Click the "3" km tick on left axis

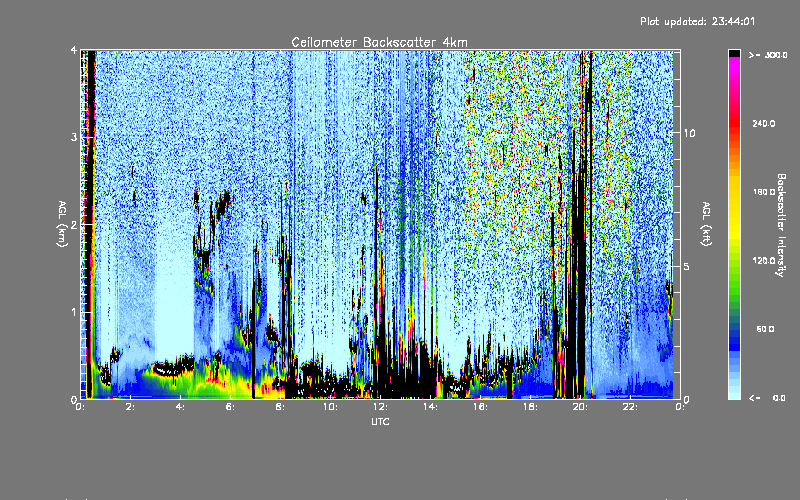point(74,138)
